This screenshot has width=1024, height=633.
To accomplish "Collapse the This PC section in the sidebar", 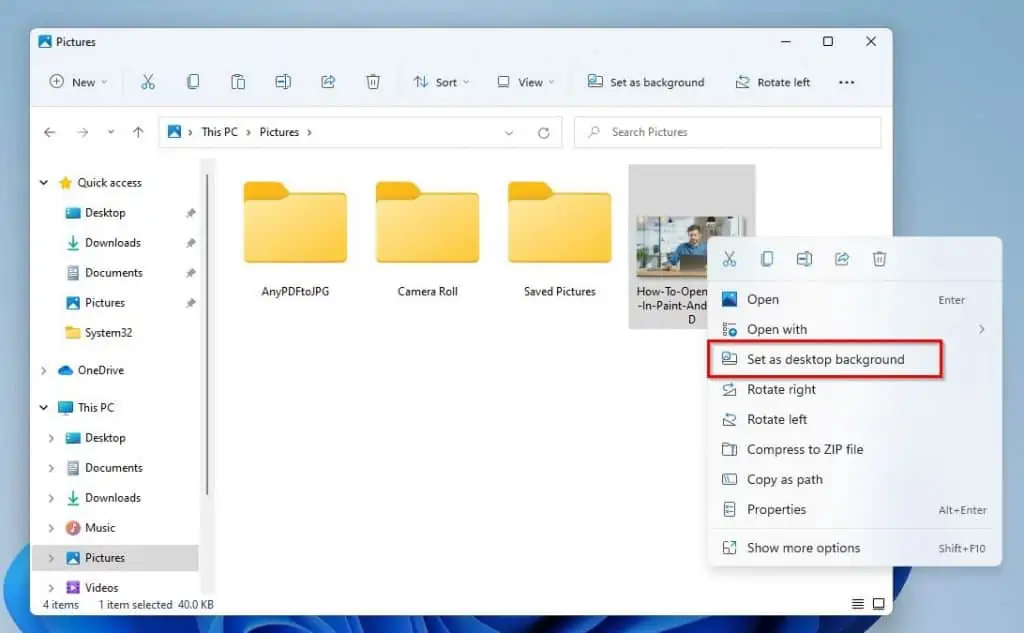I will (43, 407).
